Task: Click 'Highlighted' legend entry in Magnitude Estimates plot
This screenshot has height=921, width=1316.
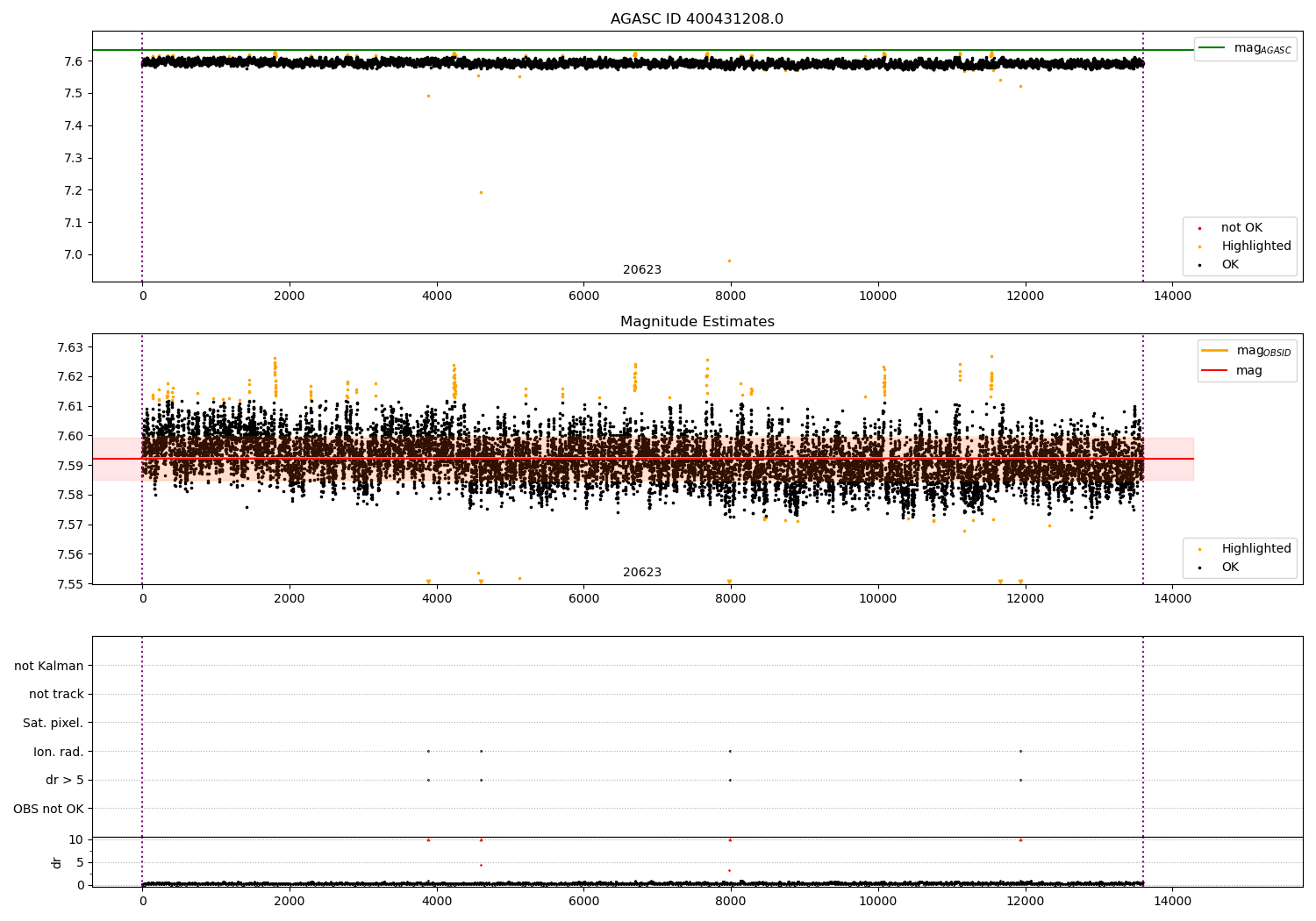Action: 1255,549
